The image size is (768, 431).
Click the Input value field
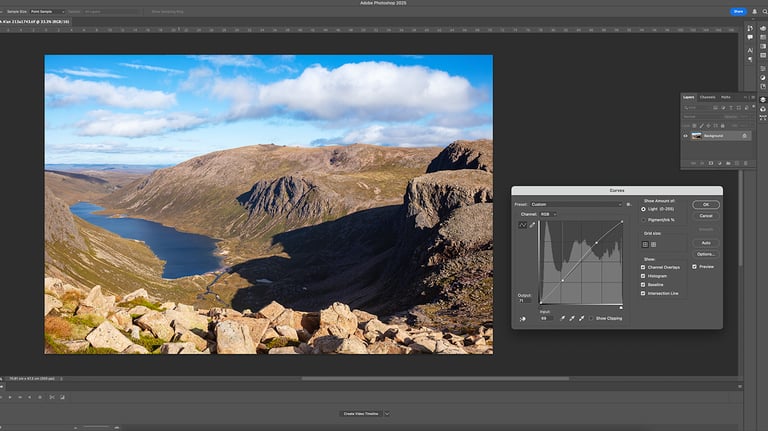tap(547, 318)
